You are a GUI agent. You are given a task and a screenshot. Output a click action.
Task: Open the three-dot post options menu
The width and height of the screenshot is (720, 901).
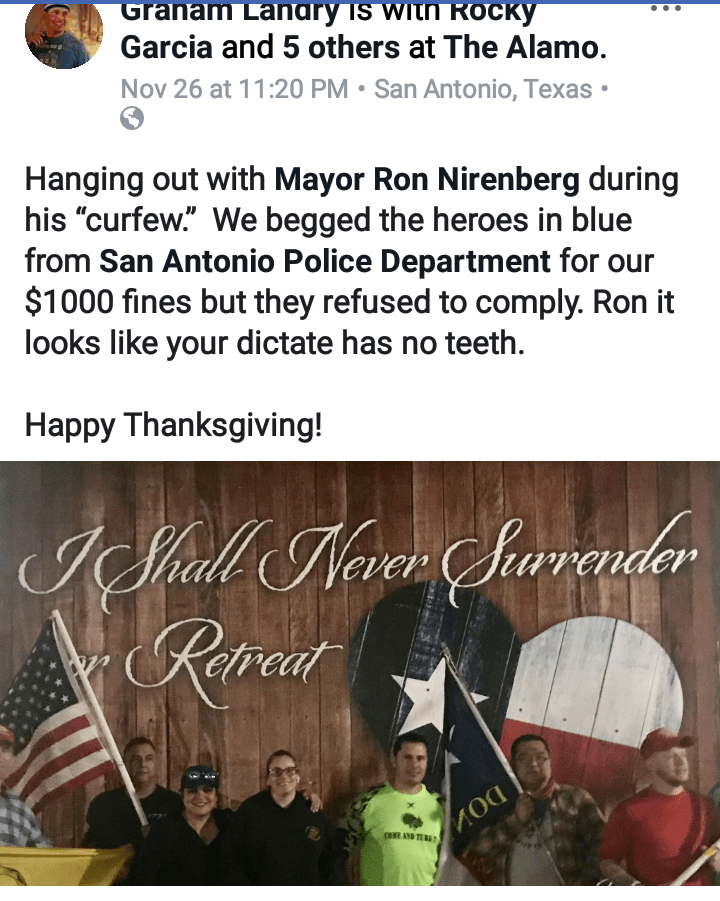(665, 9)
